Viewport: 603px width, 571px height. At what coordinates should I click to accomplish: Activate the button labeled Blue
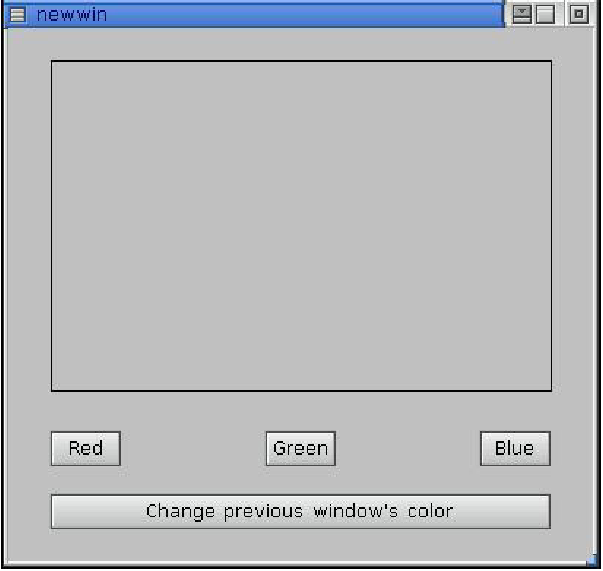coord(515,448)
